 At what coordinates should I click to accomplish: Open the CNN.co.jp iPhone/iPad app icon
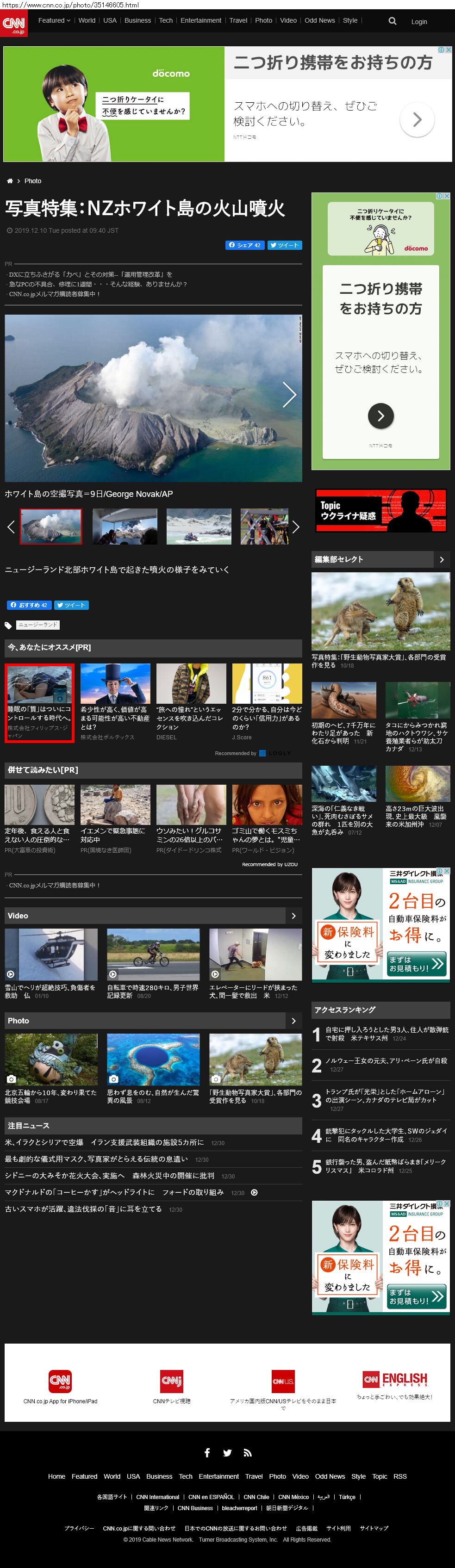pyautogui.click(x=60, y=1381)
